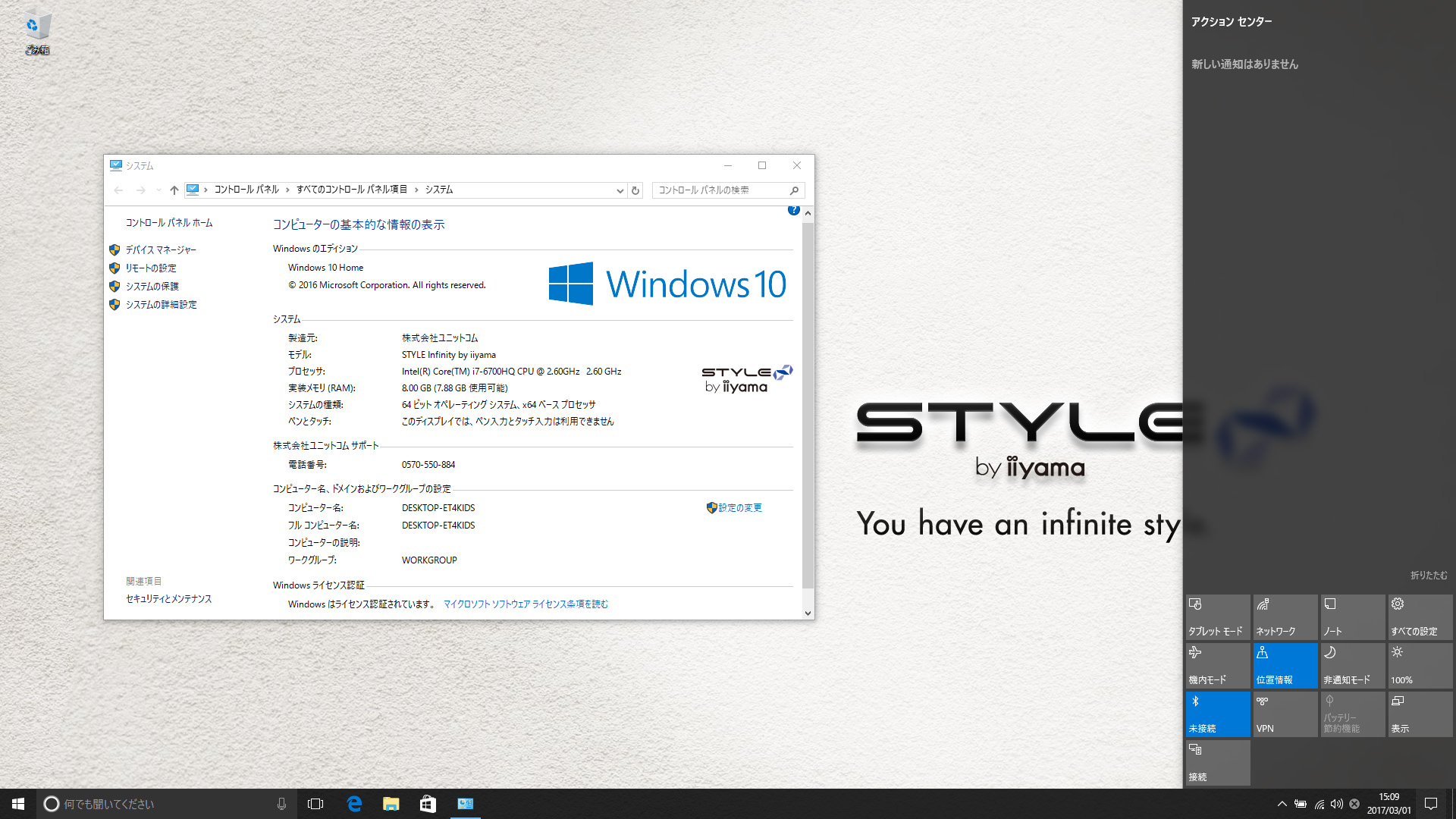Click the back navigation arrow
This screenshot has height=819, width=1456.
coord(118,190)
